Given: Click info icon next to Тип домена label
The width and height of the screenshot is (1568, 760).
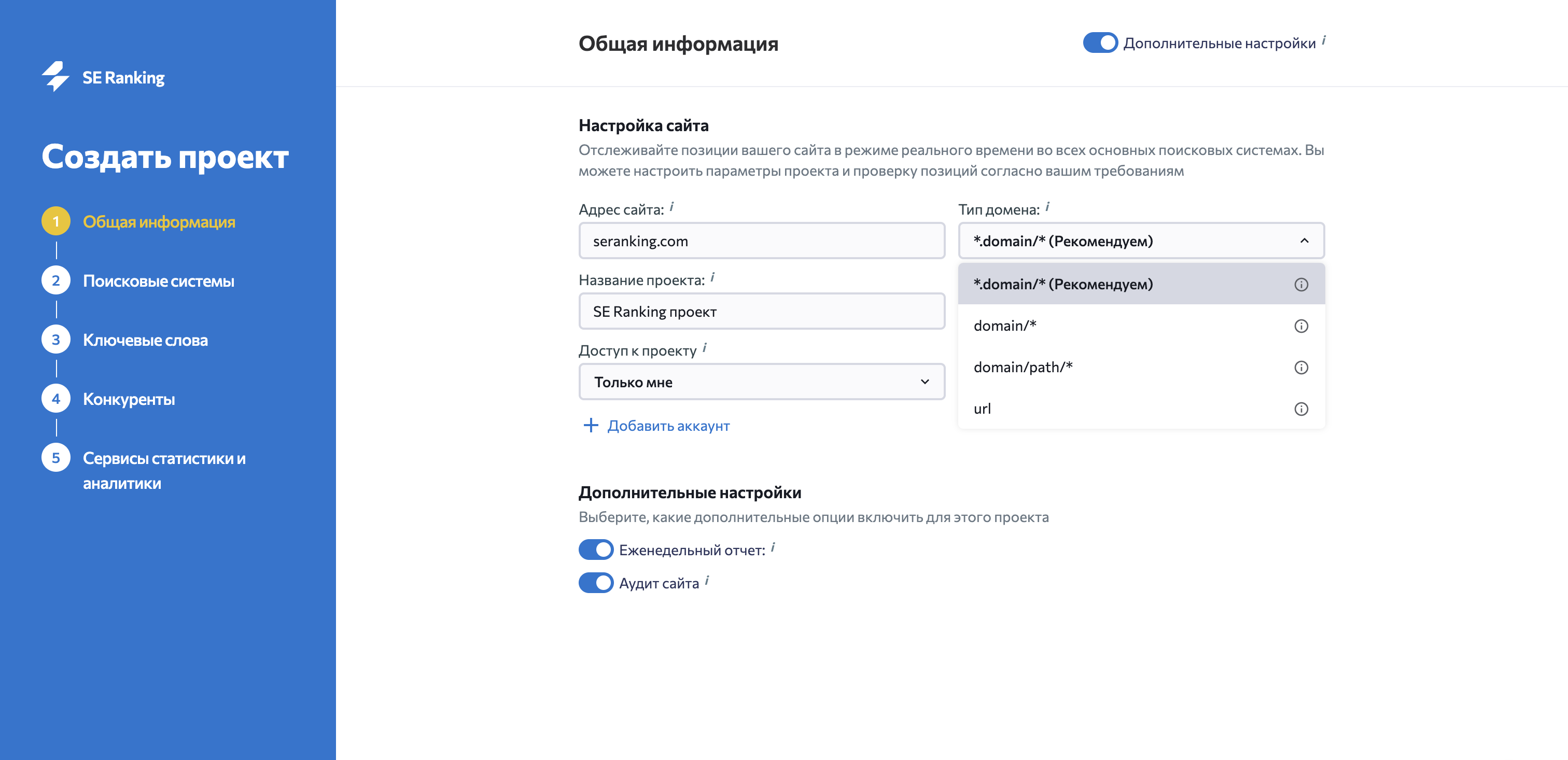Looking at the screenshot, I should pyautogui.click(x=1047, y=207).
